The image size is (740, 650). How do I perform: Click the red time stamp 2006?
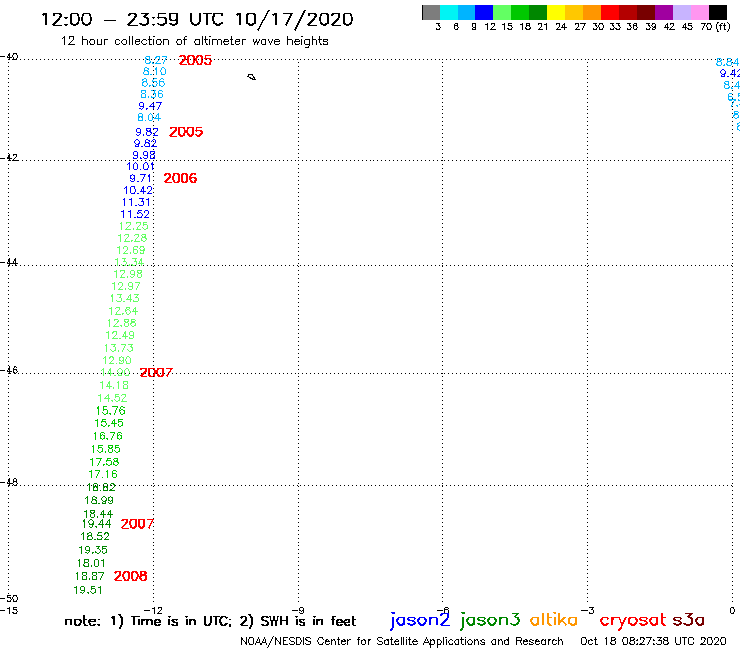(180, 178)
